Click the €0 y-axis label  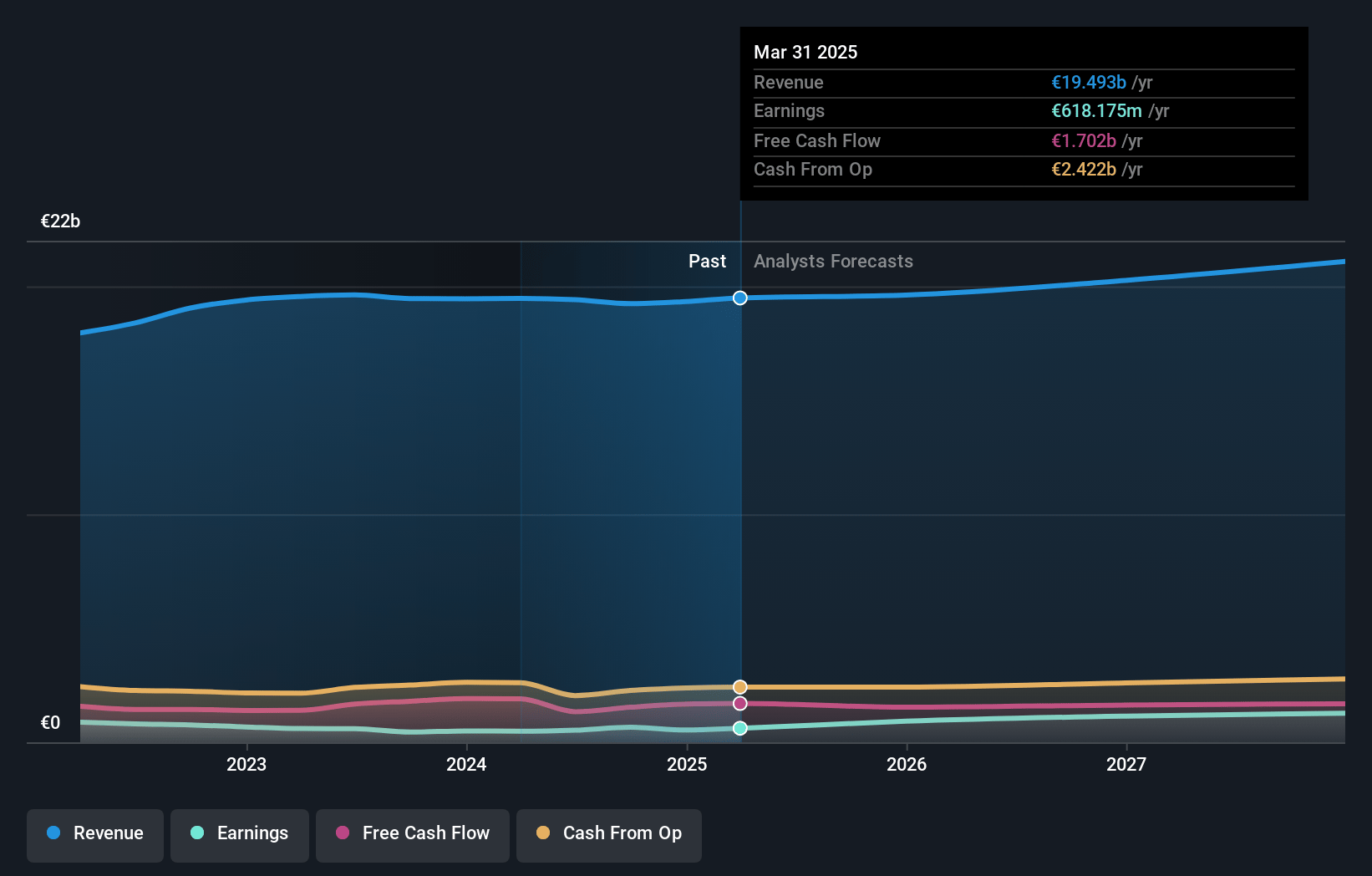pos(50,722)
